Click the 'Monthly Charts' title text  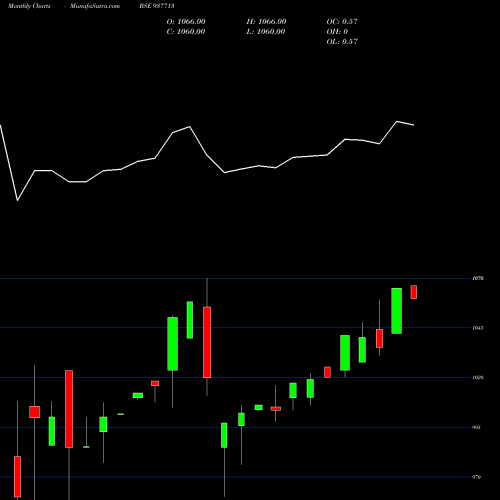pyautogui.click(x=29, y=6)
